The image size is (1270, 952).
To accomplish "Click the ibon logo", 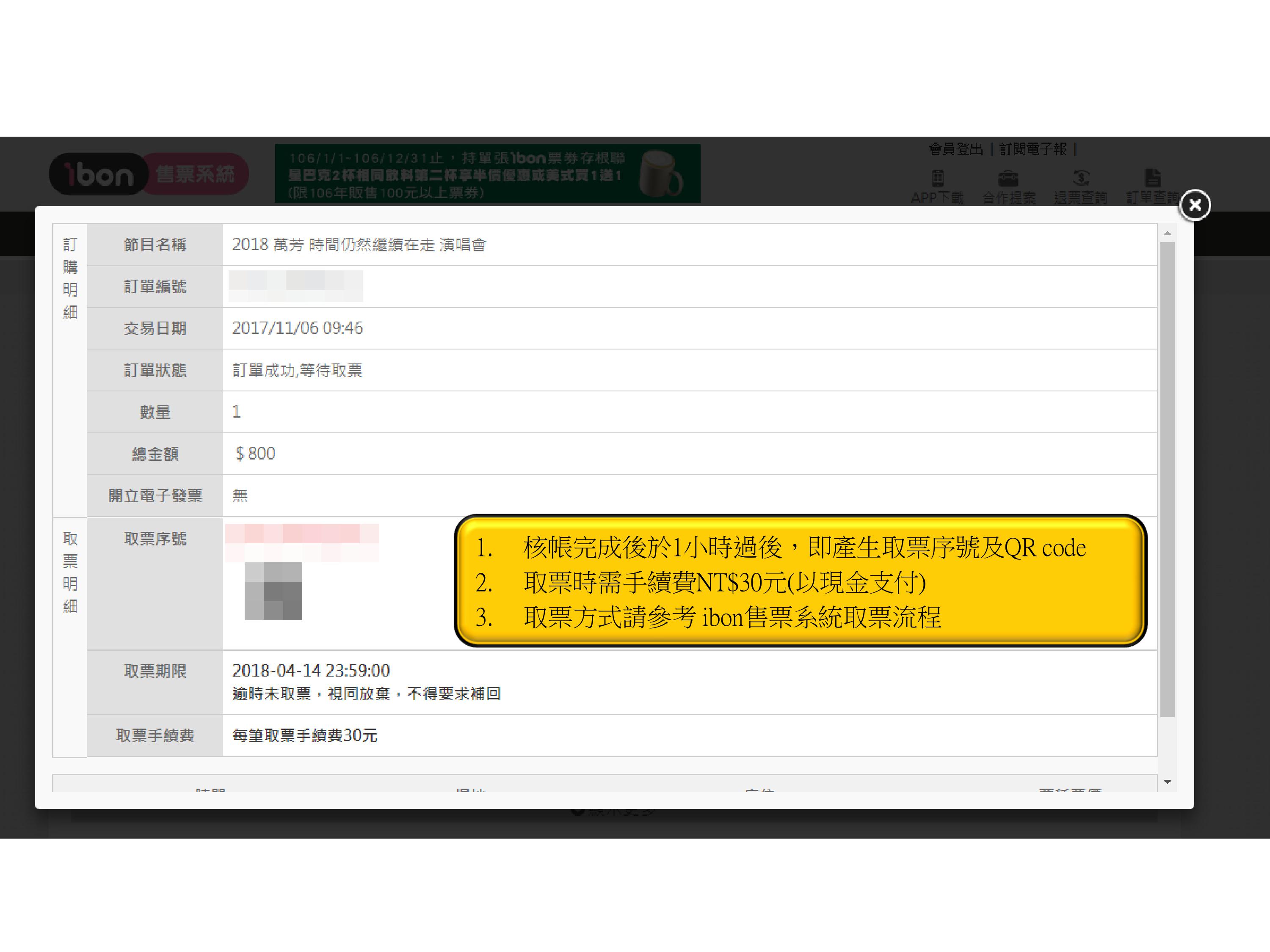I will (x=98, y=174).
